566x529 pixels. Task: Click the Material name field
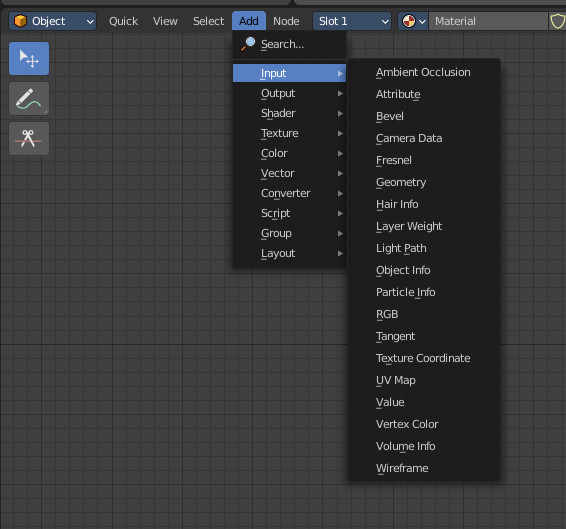pos(488,21)
